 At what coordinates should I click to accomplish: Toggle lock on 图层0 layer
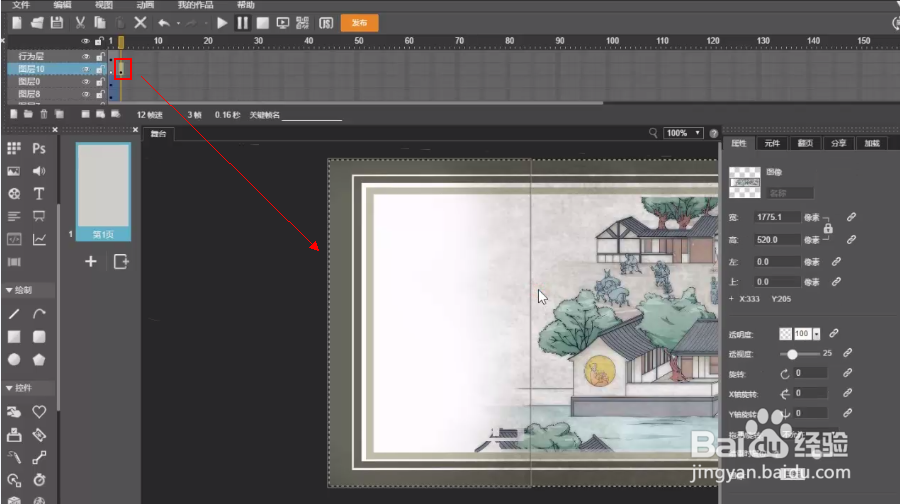100,82
